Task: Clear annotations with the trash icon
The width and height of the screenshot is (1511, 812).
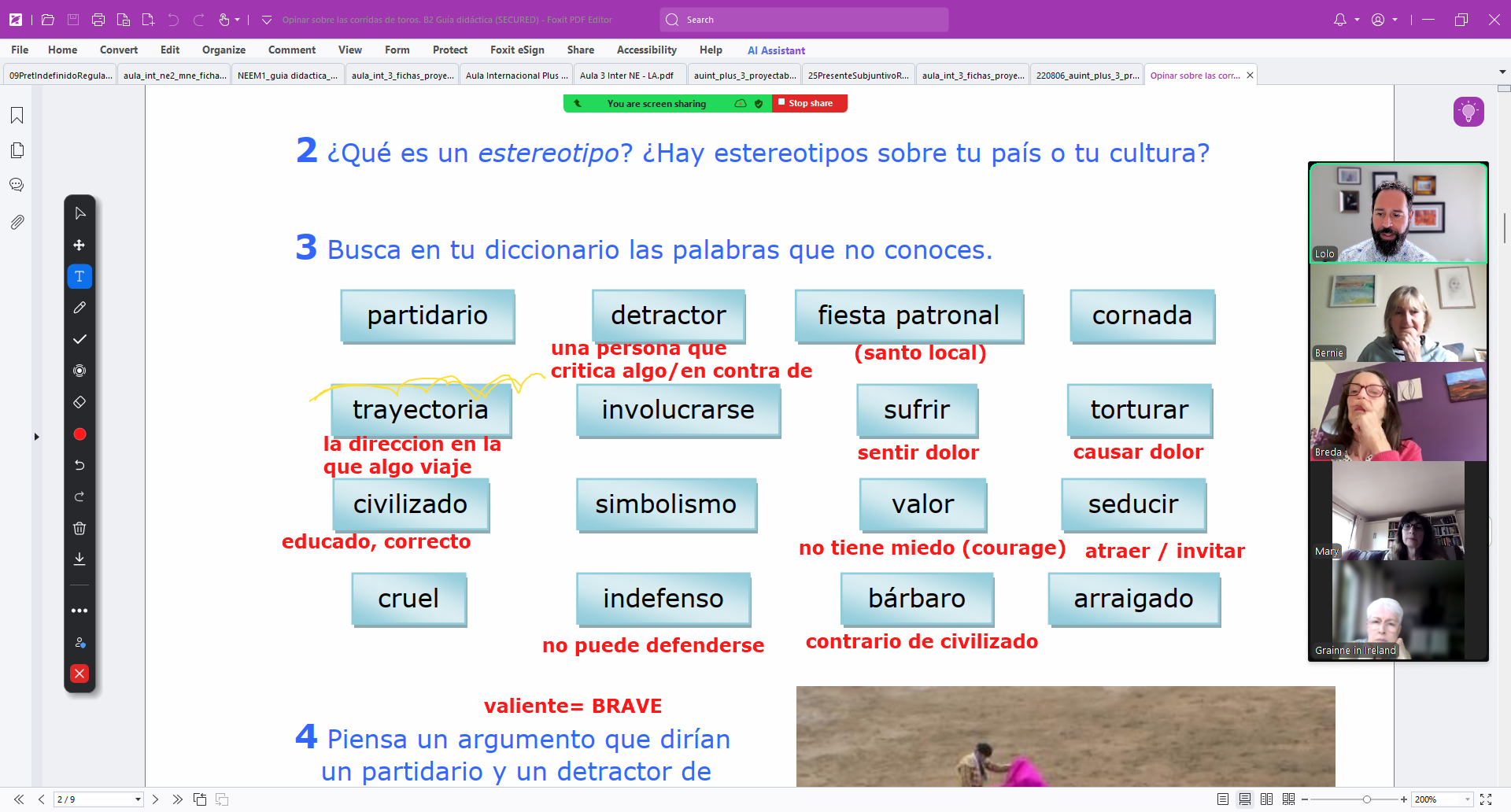Action: point(79,528)
